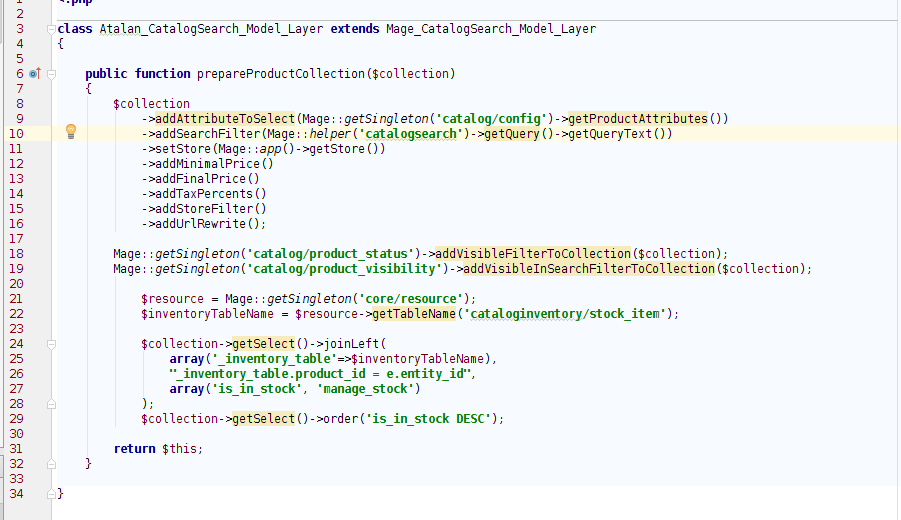The image size is (901, 520).
Task: Click the 'is_in_stock DESC' string
Action: pos(428,418)
